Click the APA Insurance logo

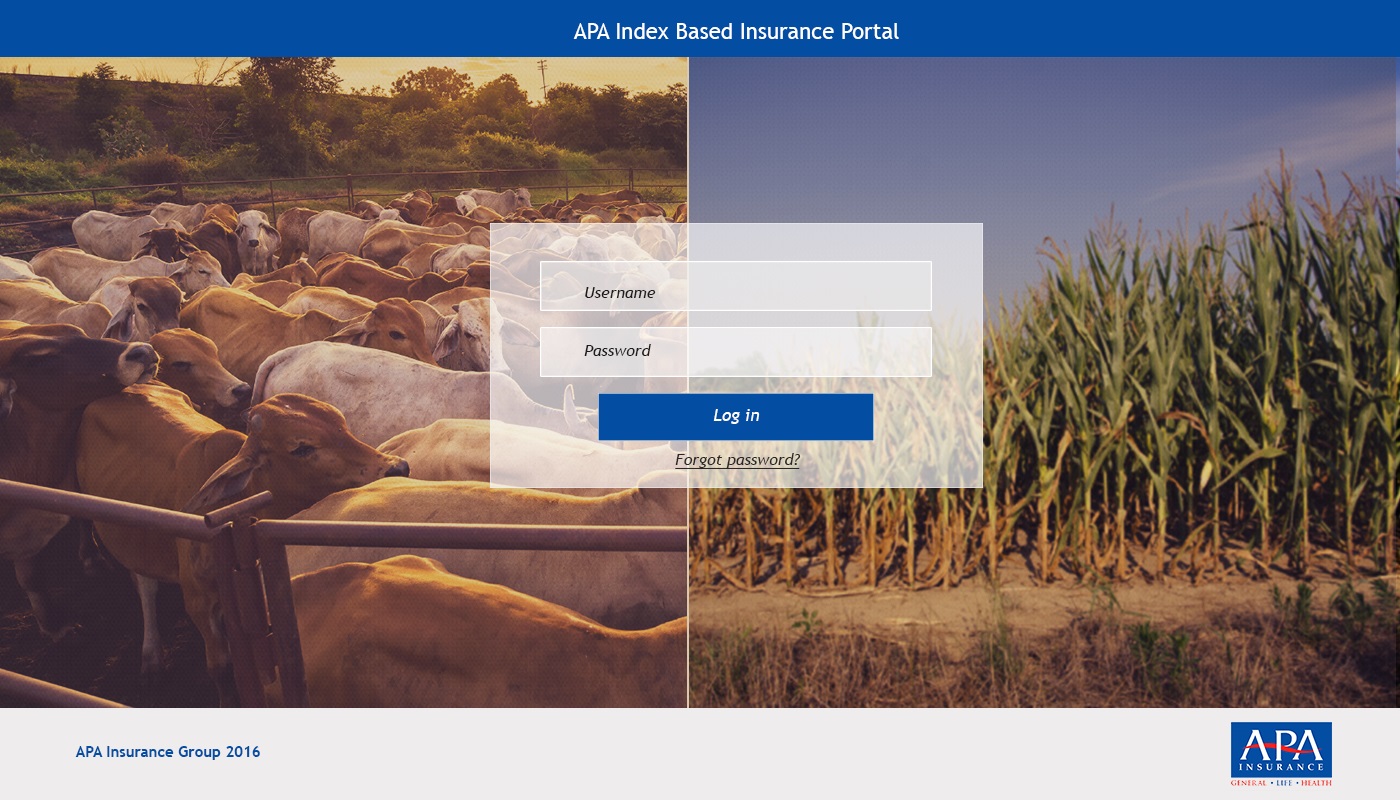coord(1281,754)
